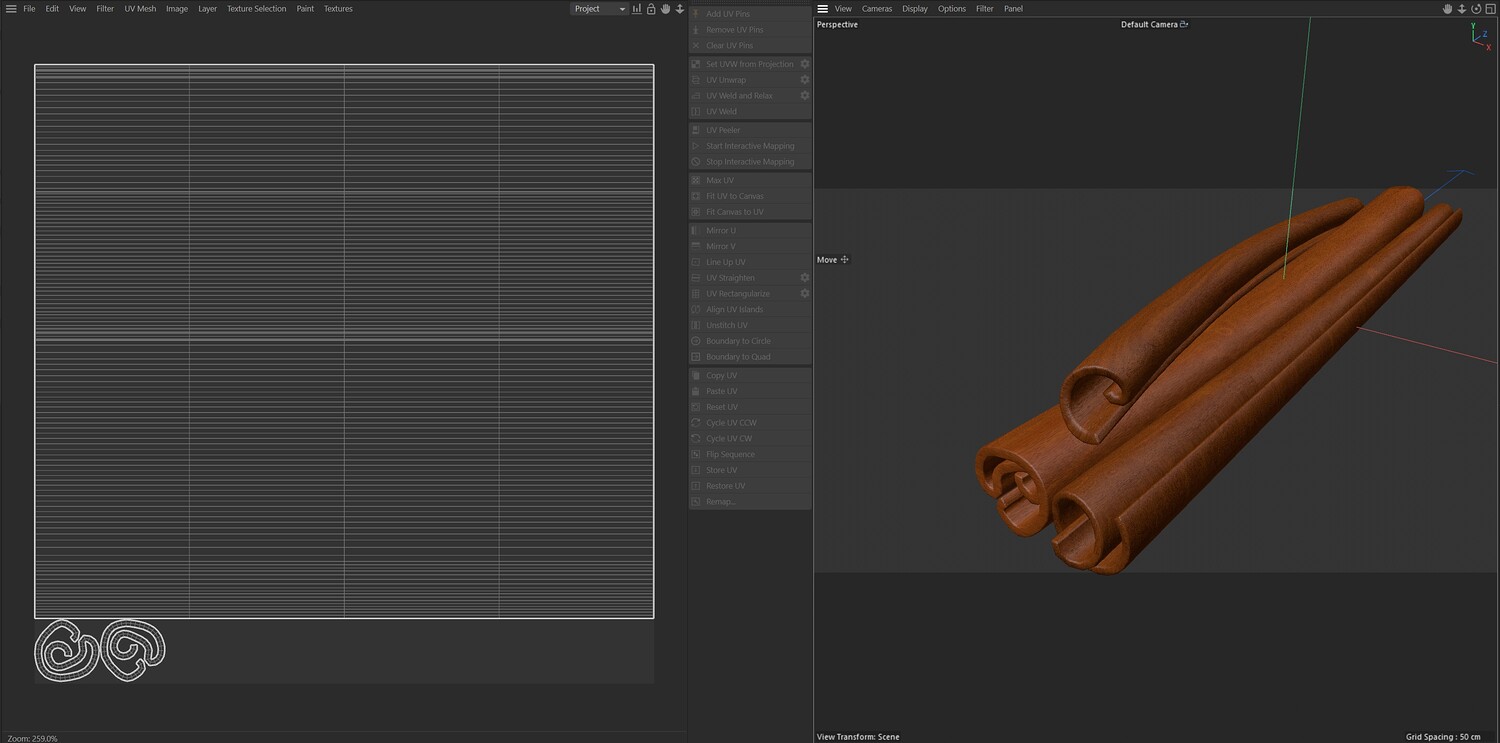The width and height of the screenshot is (1500, 743).
Task: Click the Copy UV command
Action: coord(750,376)
